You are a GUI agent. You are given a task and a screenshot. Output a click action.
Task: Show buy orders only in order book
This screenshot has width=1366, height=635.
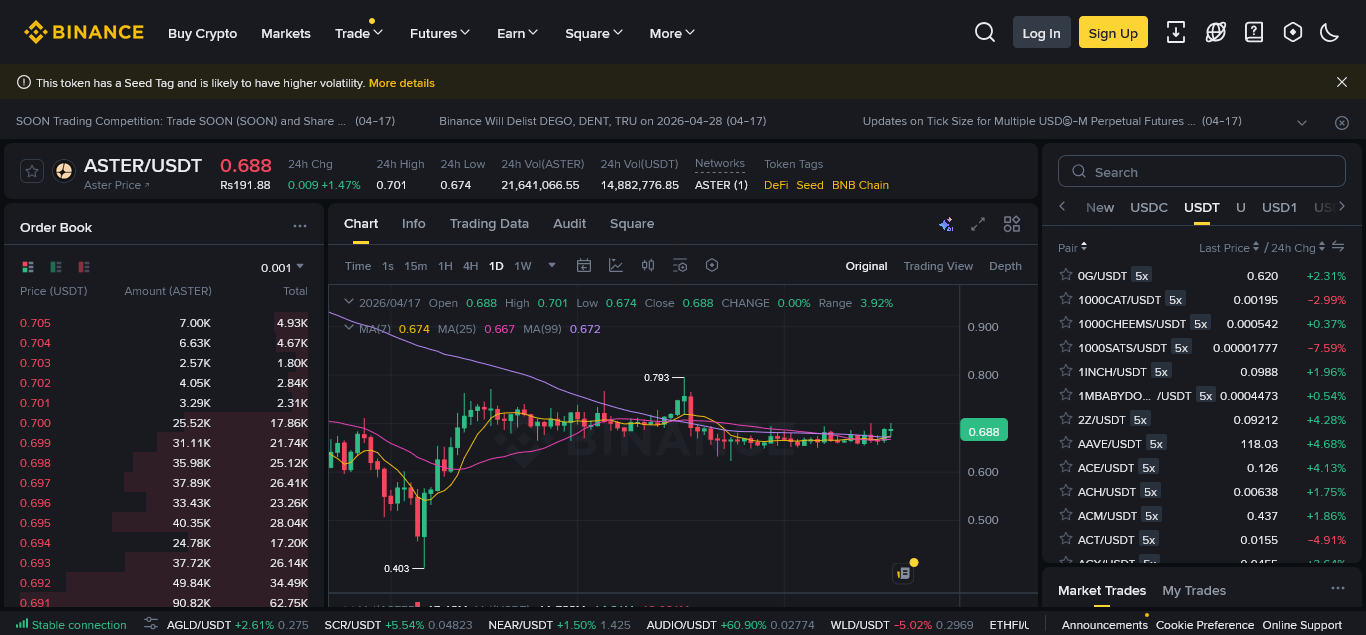[56, 267]
